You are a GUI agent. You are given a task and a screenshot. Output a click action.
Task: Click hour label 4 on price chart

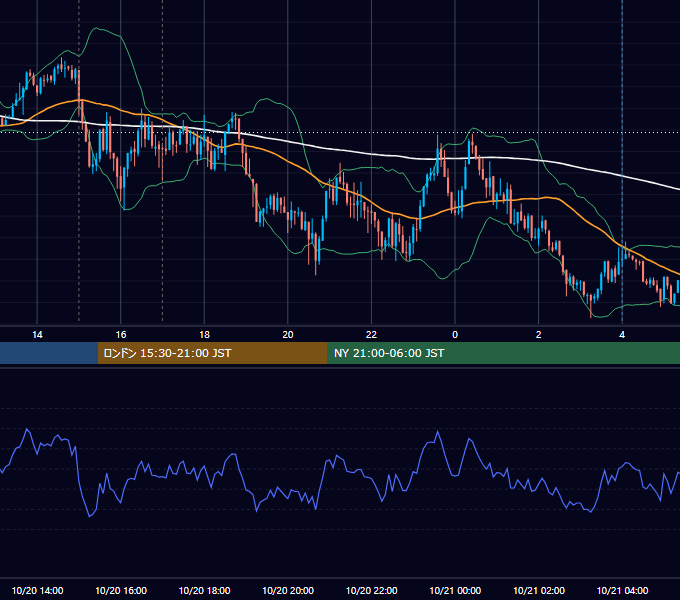coord(622,335)
